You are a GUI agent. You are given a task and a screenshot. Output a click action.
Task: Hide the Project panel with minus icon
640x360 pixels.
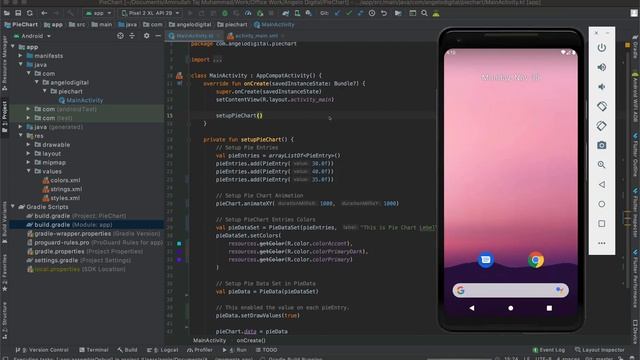pyautogui.click(x=158, y=36)
